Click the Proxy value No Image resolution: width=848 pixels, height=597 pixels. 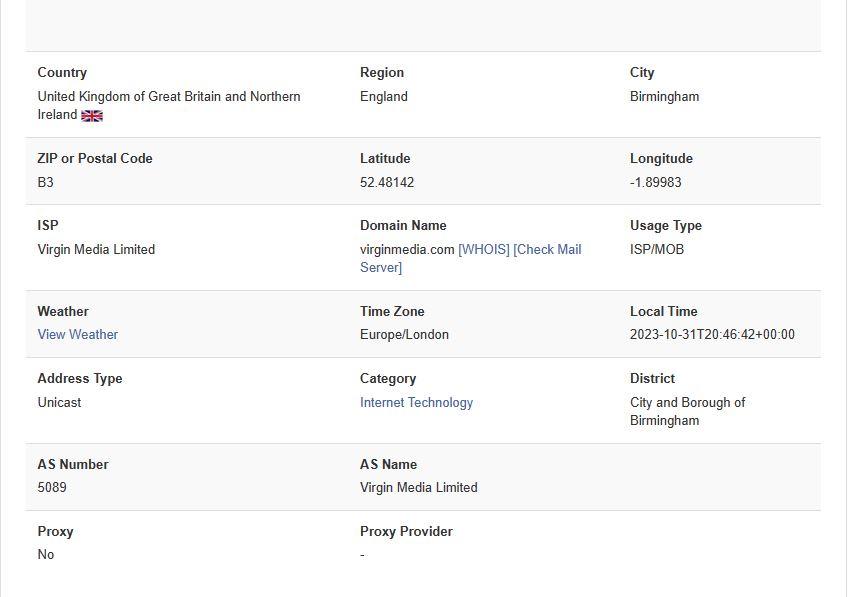click(46, 554)
